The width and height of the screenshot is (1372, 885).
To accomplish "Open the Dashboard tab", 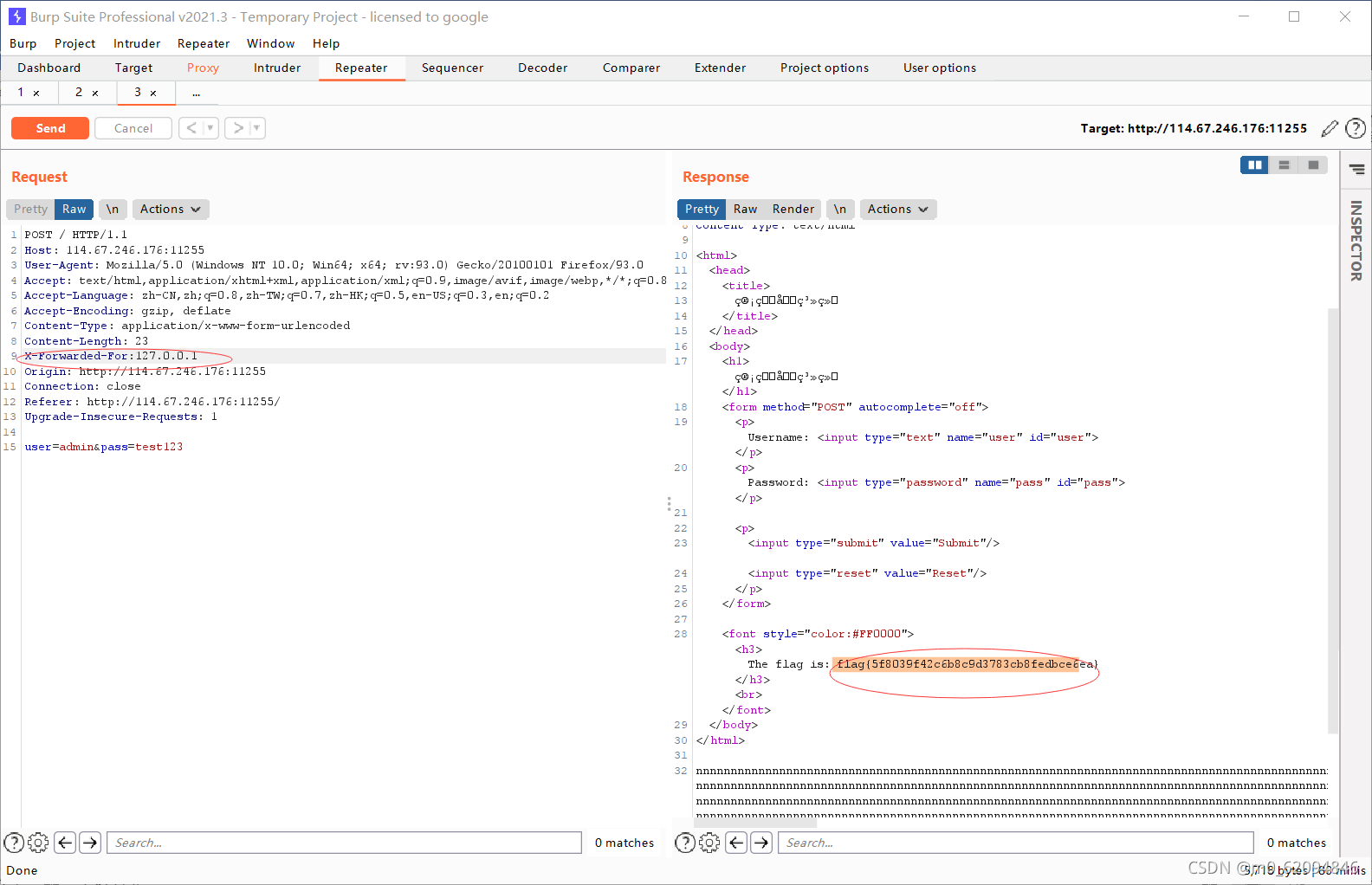I will click(49, 68).
